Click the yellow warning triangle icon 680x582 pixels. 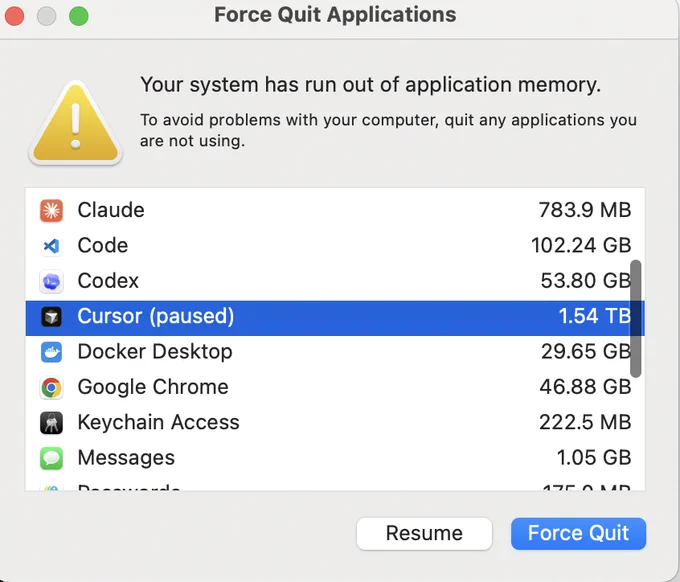[75, 123]
